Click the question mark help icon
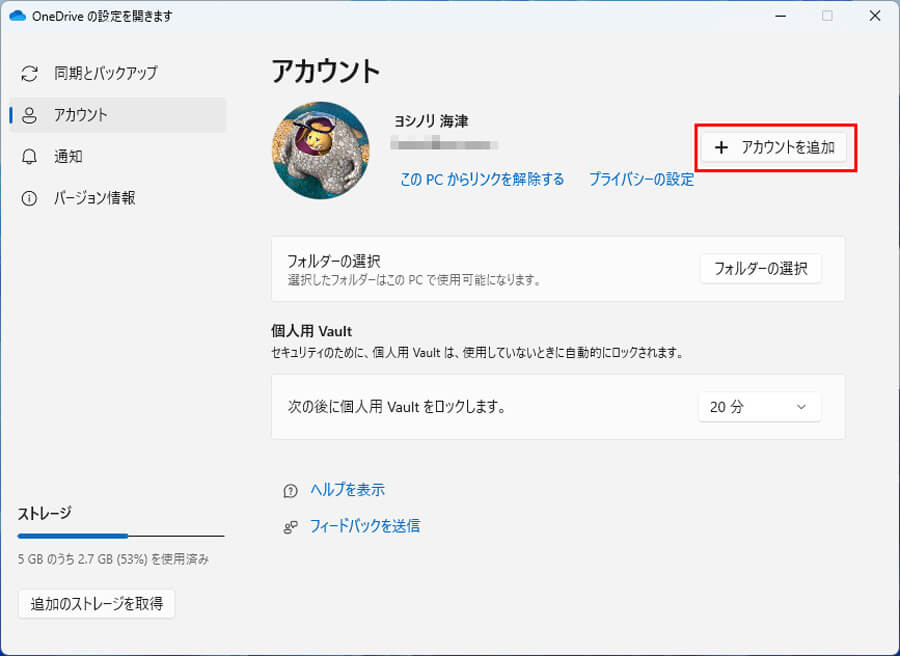This screenshot has width=900, height=656. tap(290, 491)
